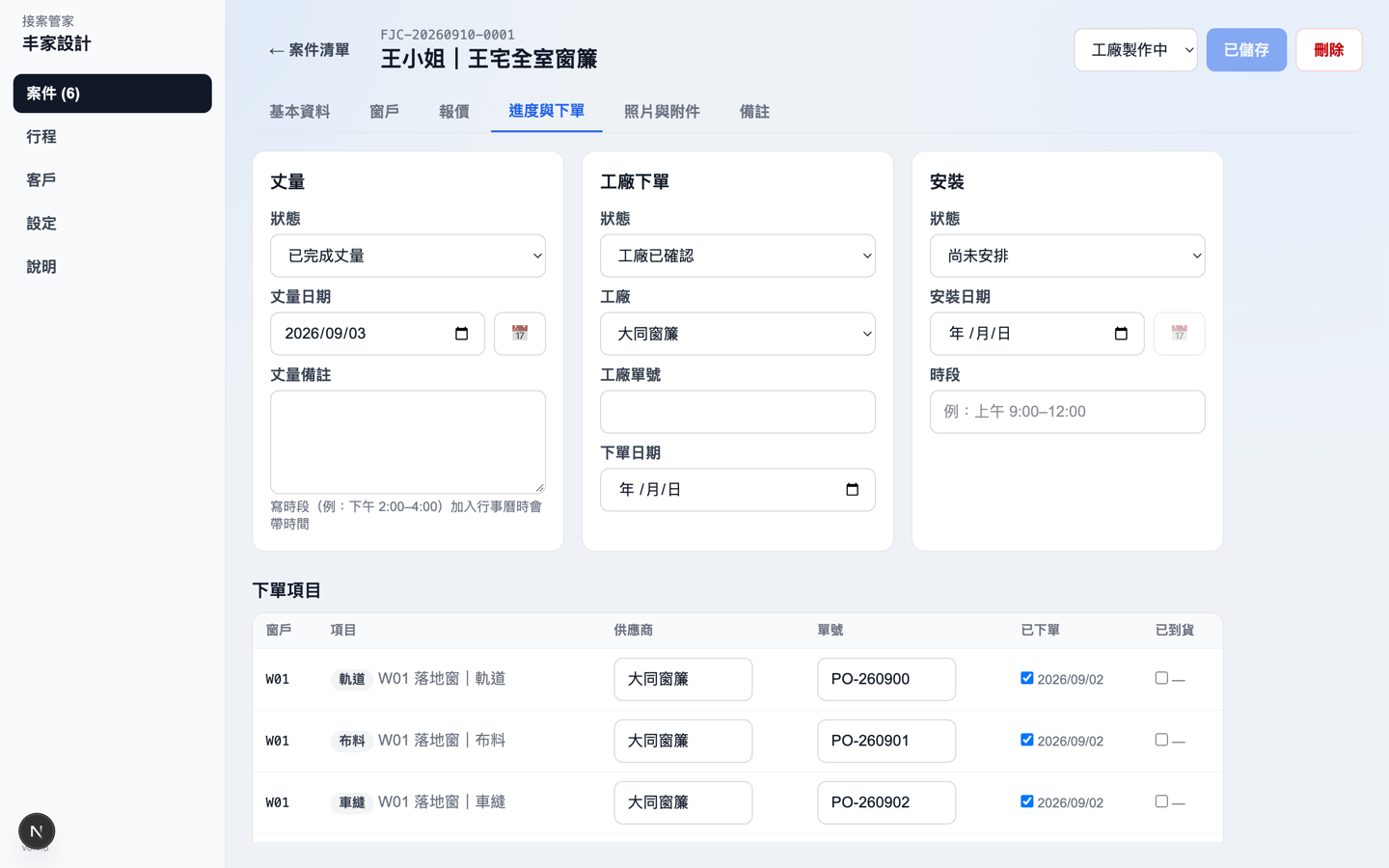Click the 已儲存 button
Image resolution: width=1389 pixels, height=868 pixels.
[x=1246, y=50]
